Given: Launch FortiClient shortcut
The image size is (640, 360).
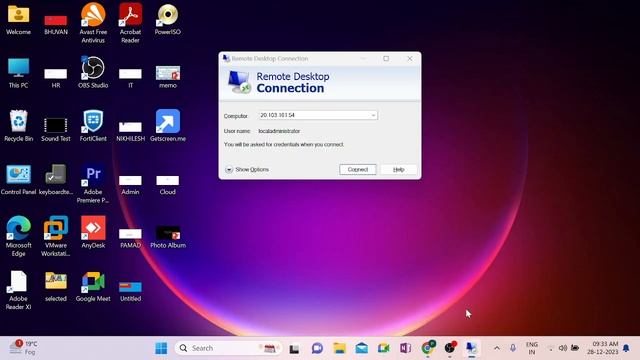Looking at the screenshot, I should click(93, 126).
